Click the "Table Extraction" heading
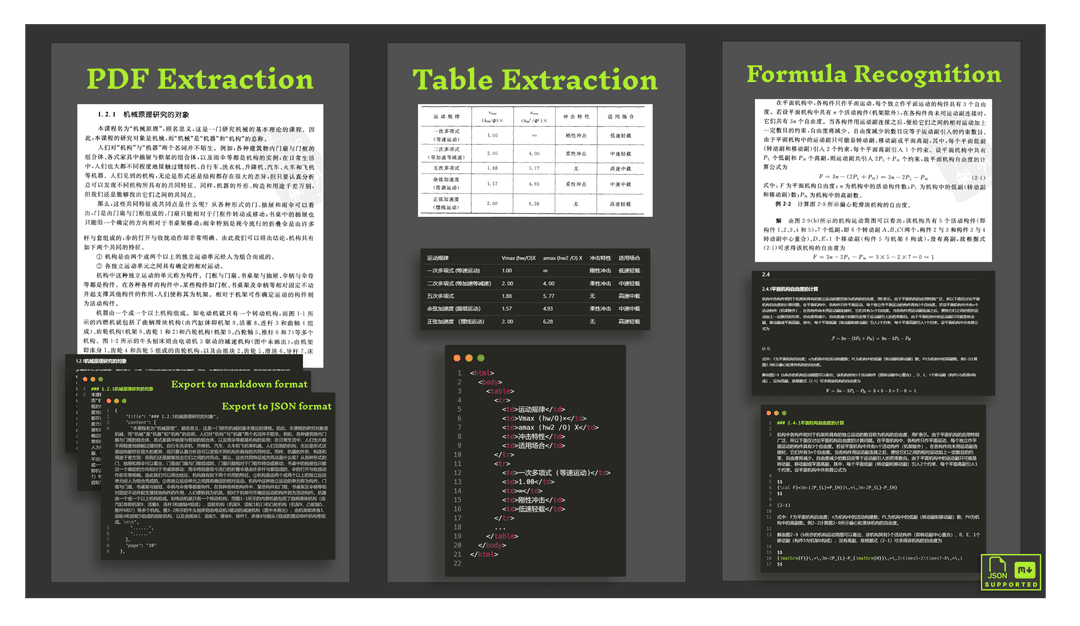The height and width of the screenshot is (626, 1080). (x=535, y=80)
